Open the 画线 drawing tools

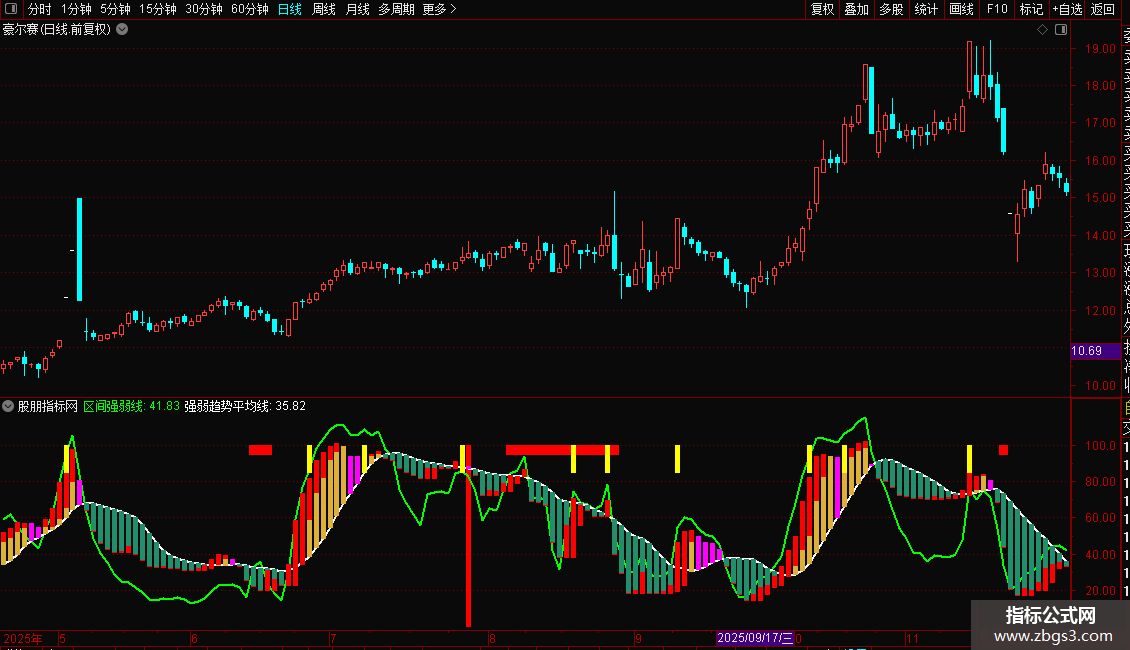(x=961, y=9)
